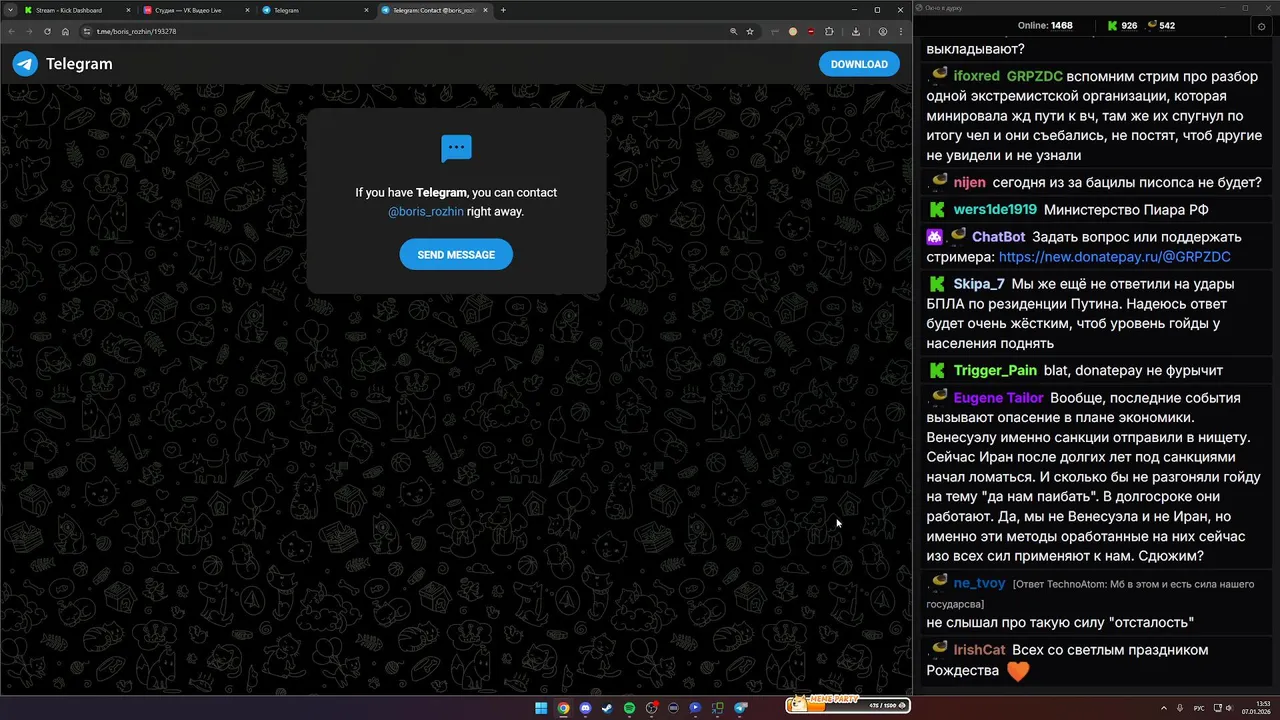Go back in the browser
The height and width of the screenshot is (720, 1280).
(x=11, y=31)
